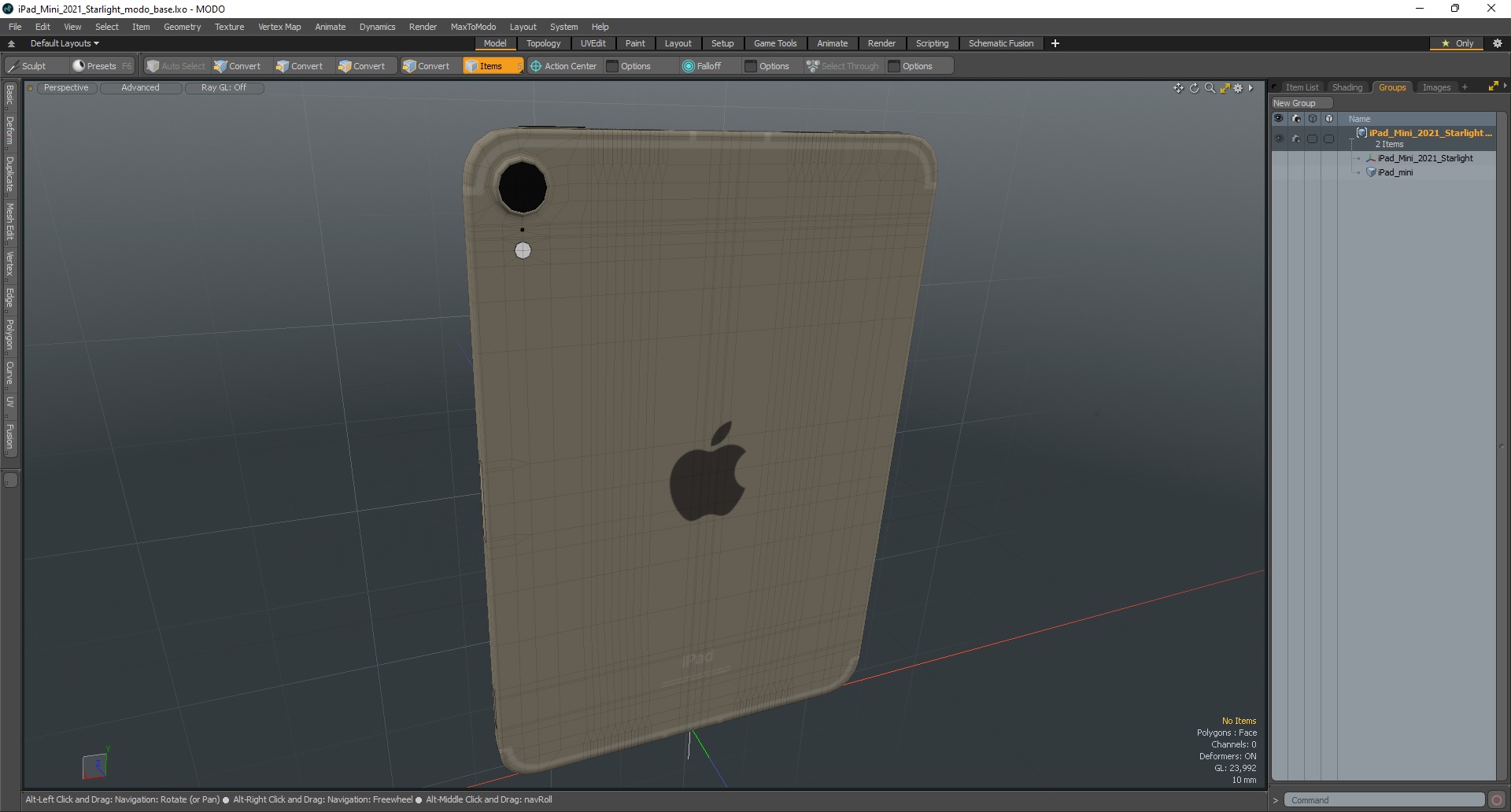Open the Ray GL: Off dropdown
Screen dimensions: 1511x812
[x=224, y=88]
